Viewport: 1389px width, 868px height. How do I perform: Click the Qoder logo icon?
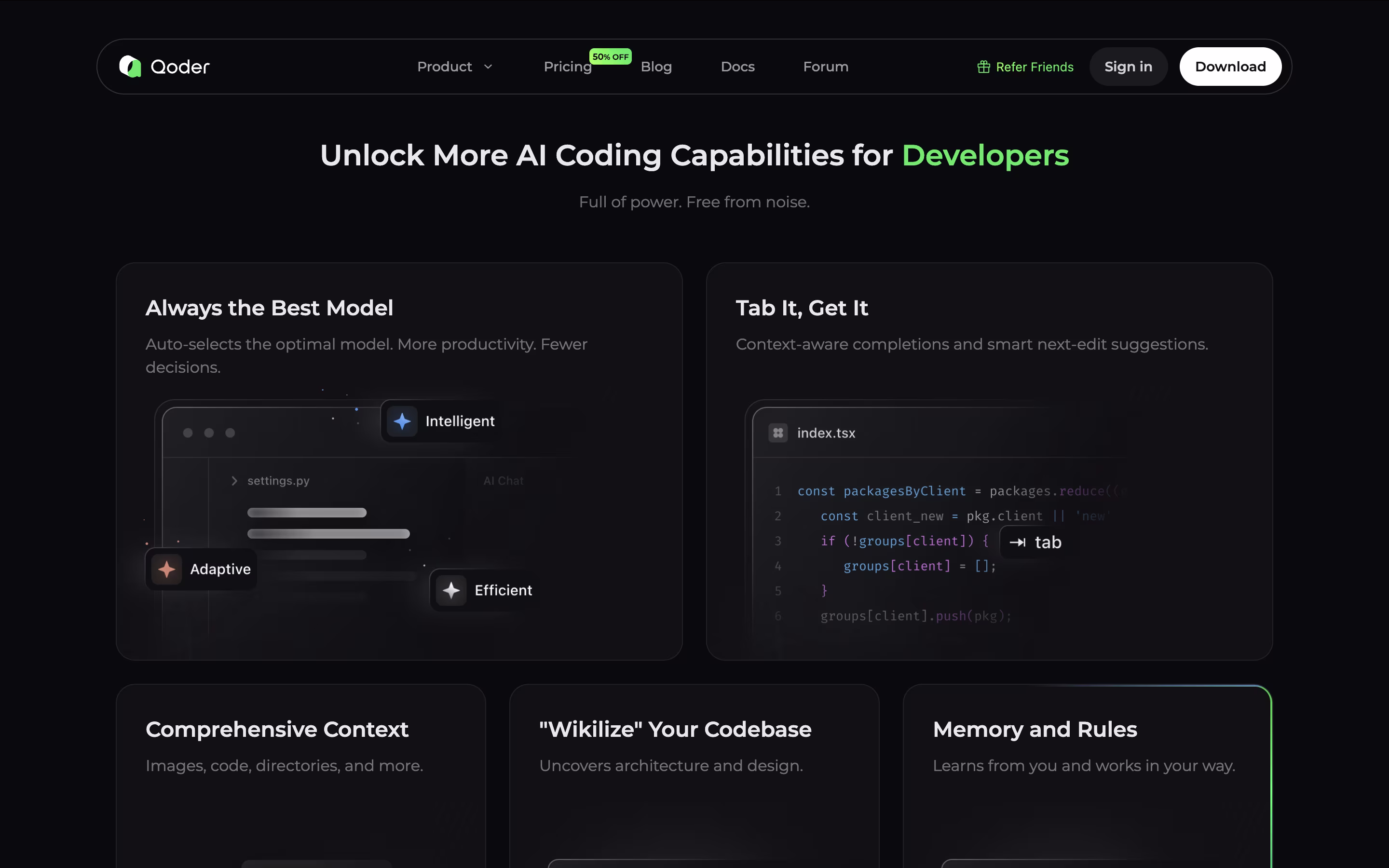130,67
